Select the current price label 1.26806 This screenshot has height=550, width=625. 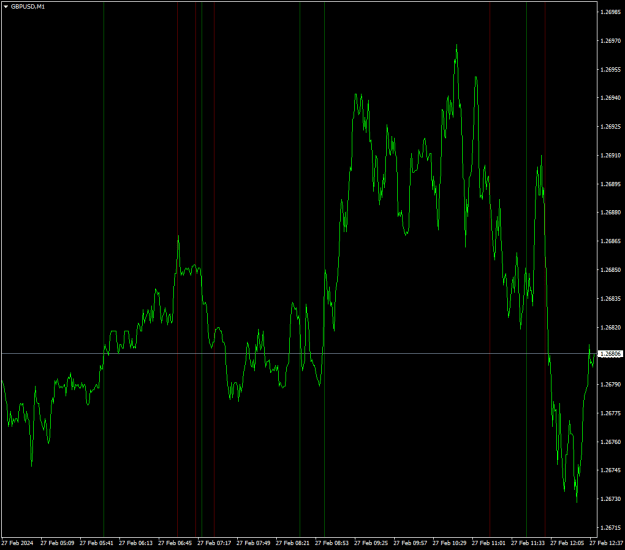(x=610, y=354)
